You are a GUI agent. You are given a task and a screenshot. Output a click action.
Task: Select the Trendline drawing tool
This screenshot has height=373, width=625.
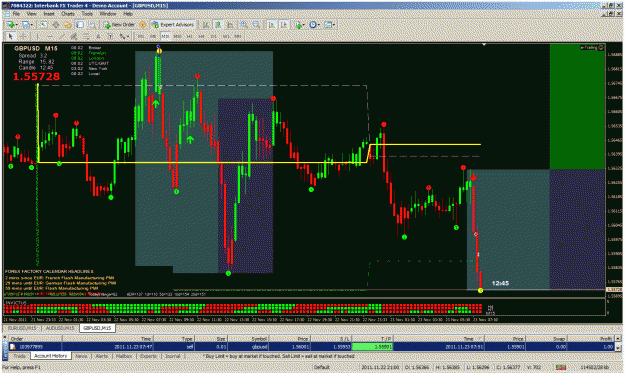pyautogui.click(x=61, y=36)
